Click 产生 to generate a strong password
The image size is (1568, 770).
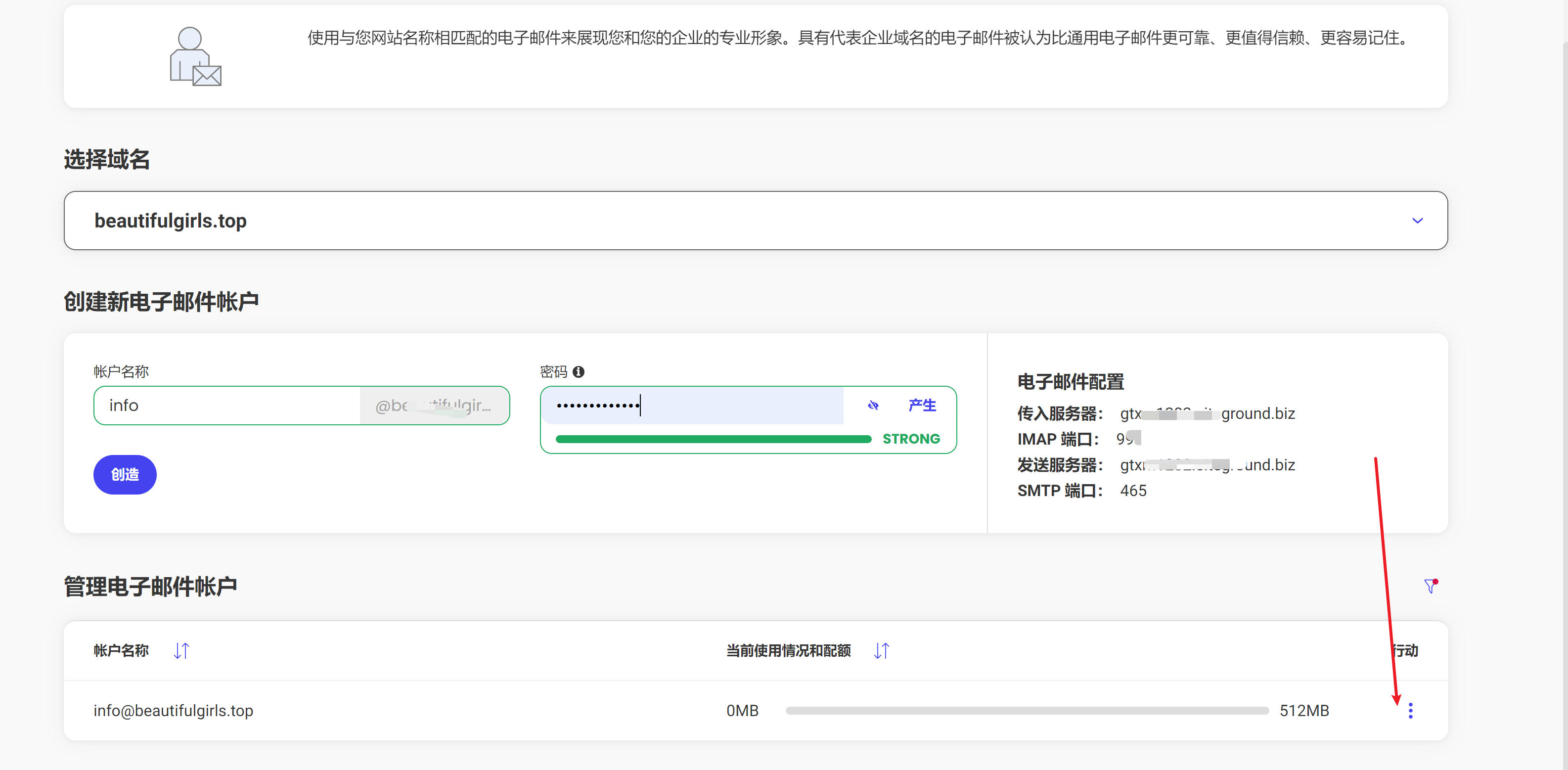[922, 405]
